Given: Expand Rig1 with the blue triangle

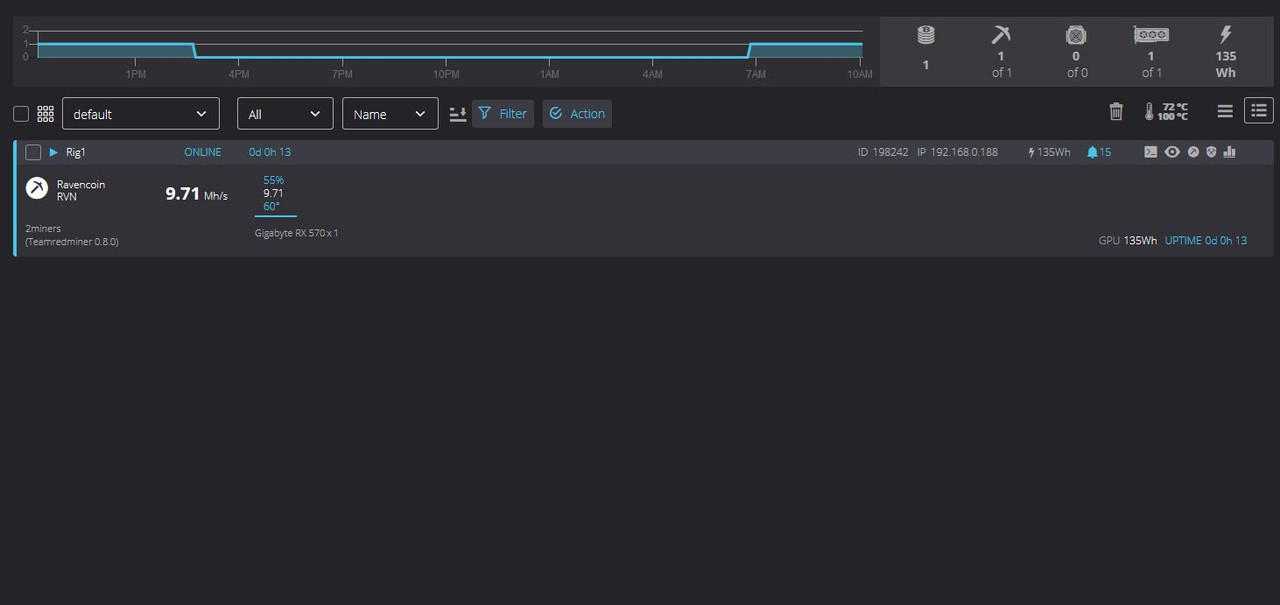Looking at the screenshot, I should point(54,152).
